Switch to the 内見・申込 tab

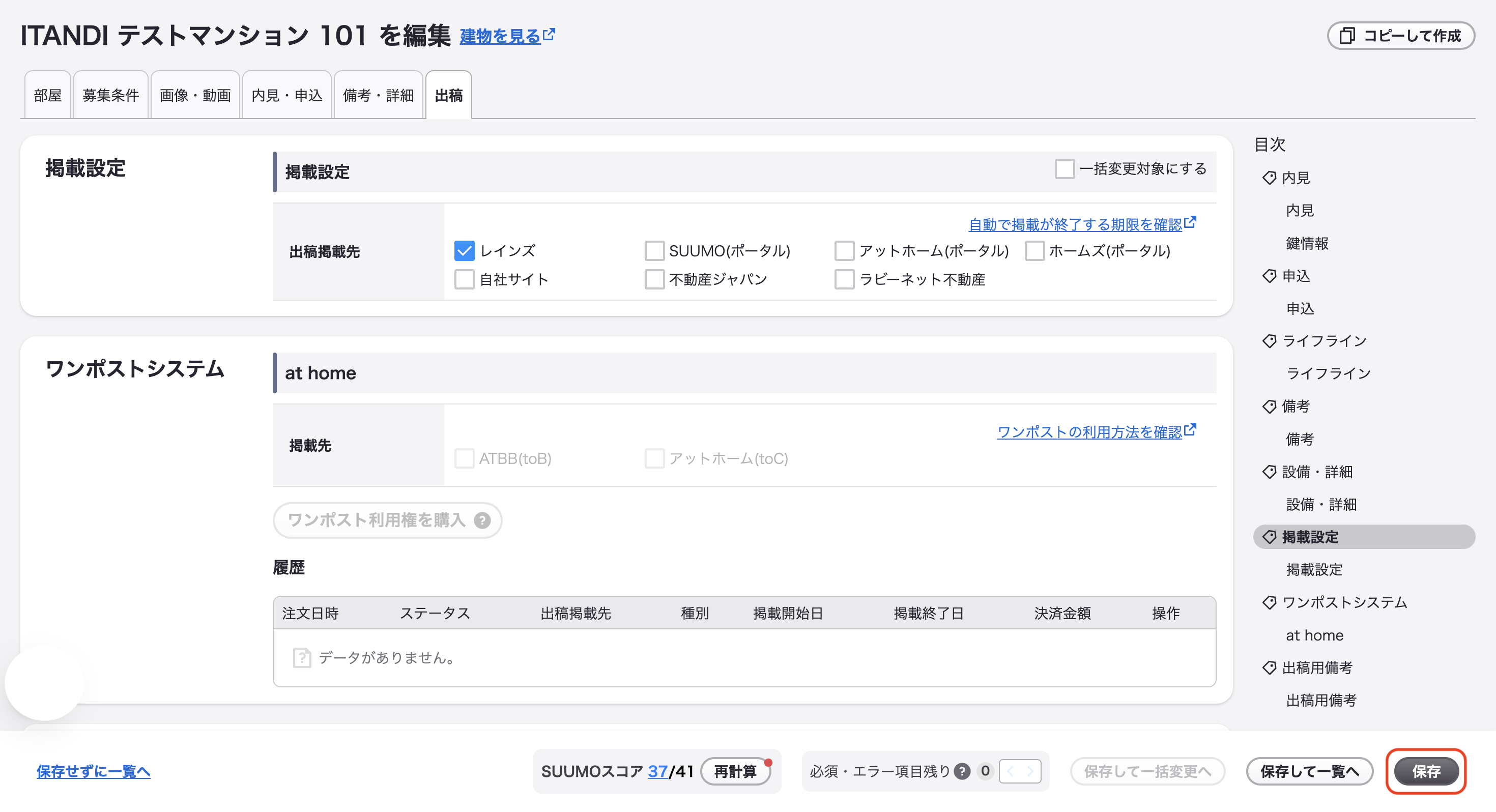287,95
